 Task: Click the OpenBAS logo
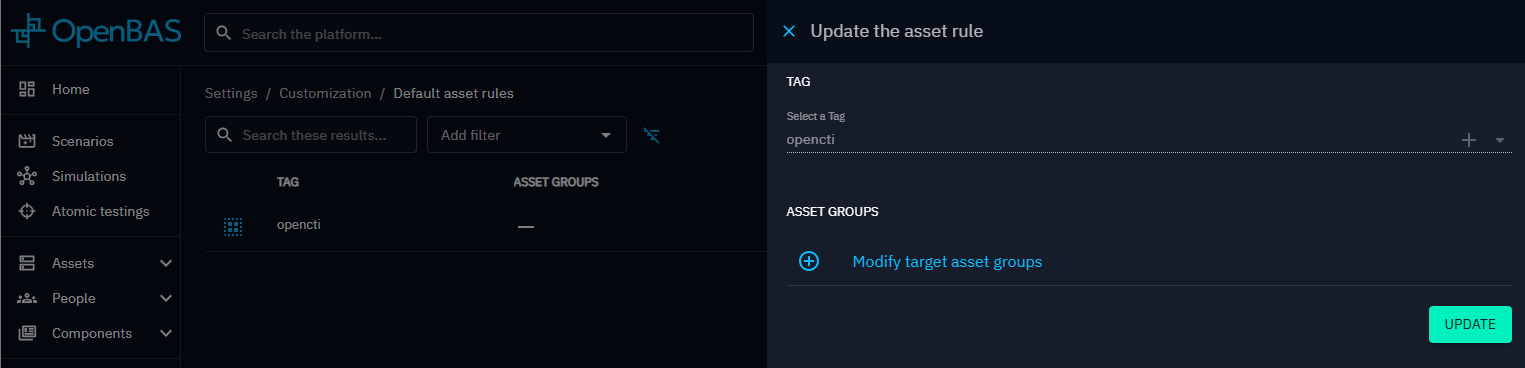(96, 32)
